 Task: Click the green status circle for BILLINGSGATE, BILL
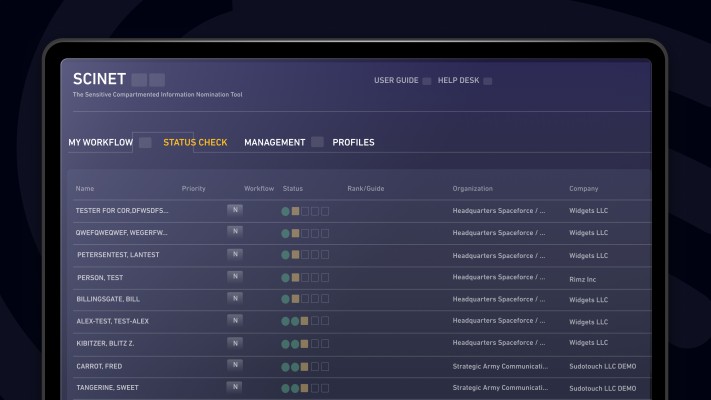285,299
